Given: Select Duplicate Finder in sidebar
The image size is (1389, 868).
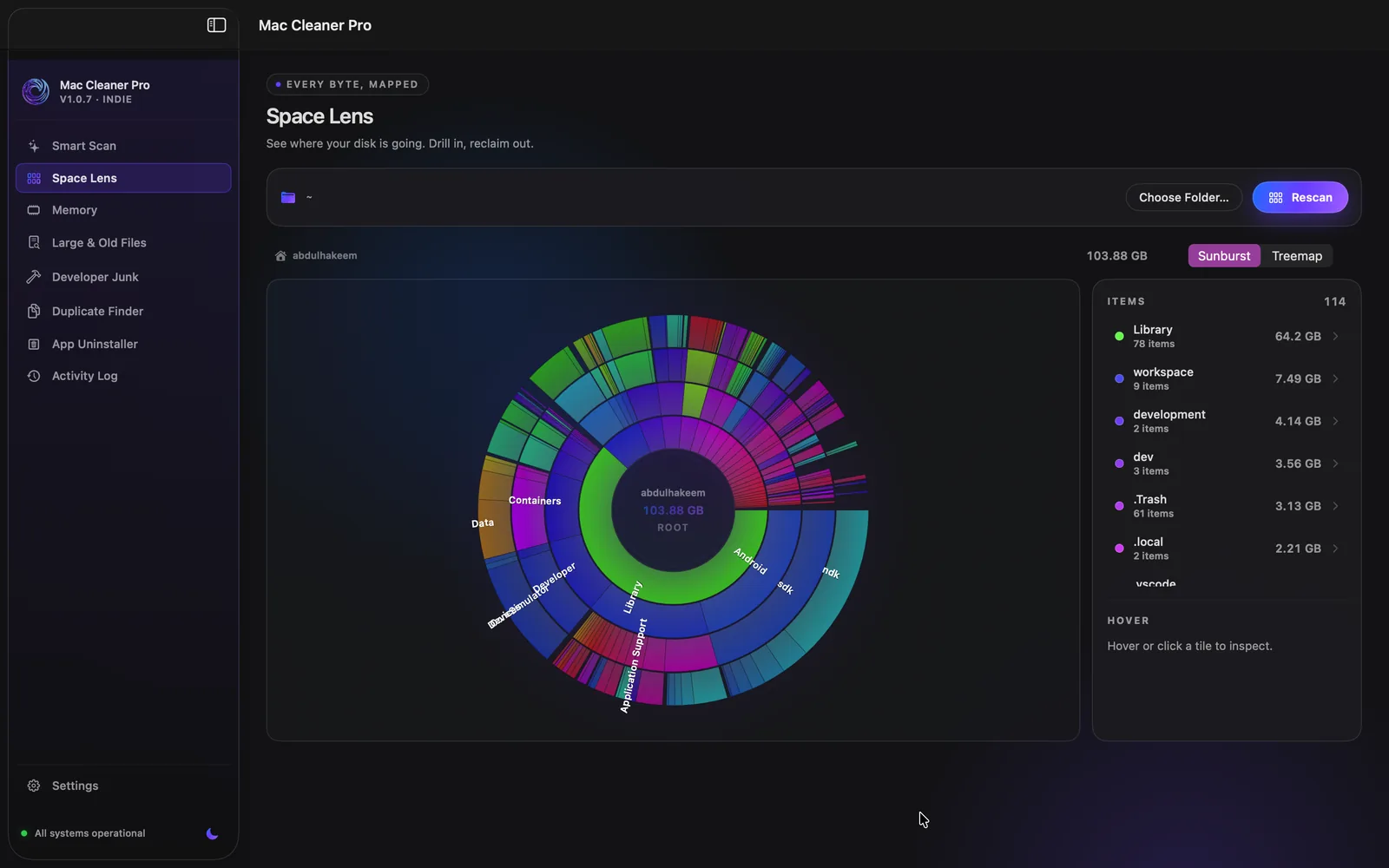Looking at the screenshot, I should (123, 311).
